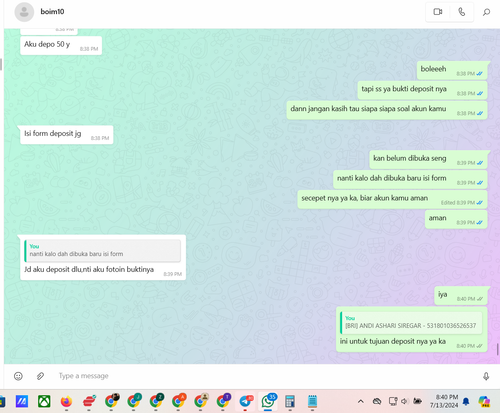Open the red ExpressVPN taskbar icon
The image size is (500, 413).
(89, 401)
